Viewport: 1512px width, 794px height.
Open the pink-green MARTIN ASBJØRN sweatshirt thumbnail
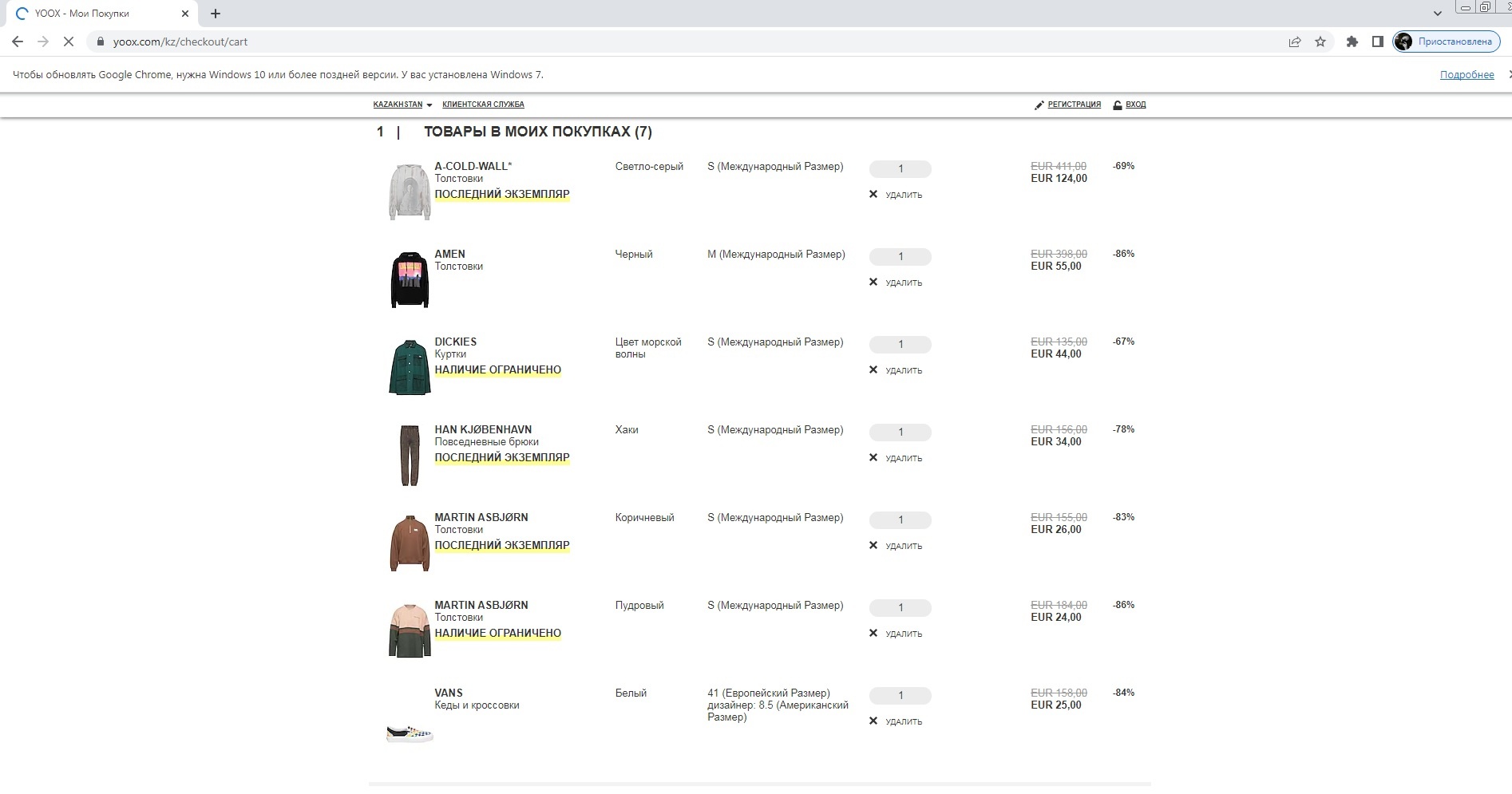pos(410,630)
